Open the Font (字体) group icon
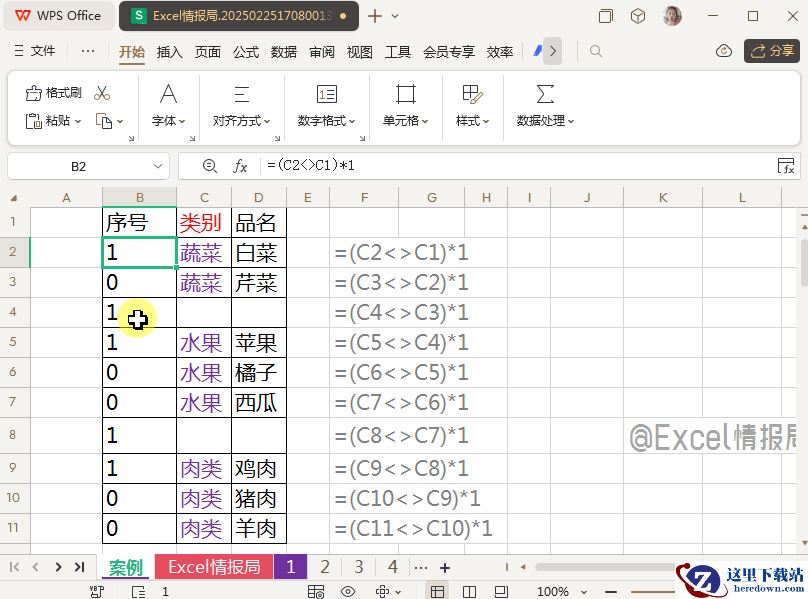 tap(169, 94)
